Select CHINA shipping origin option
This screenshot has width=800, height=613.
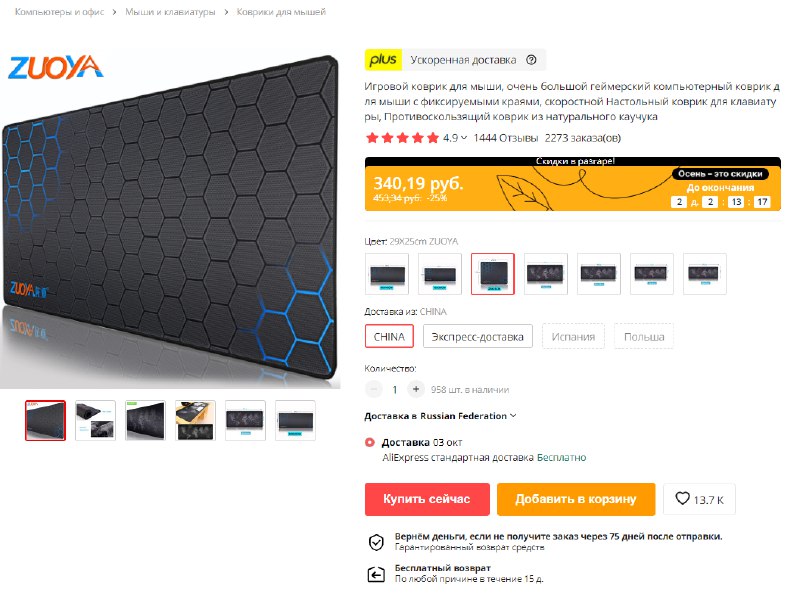tap(389, 337)
